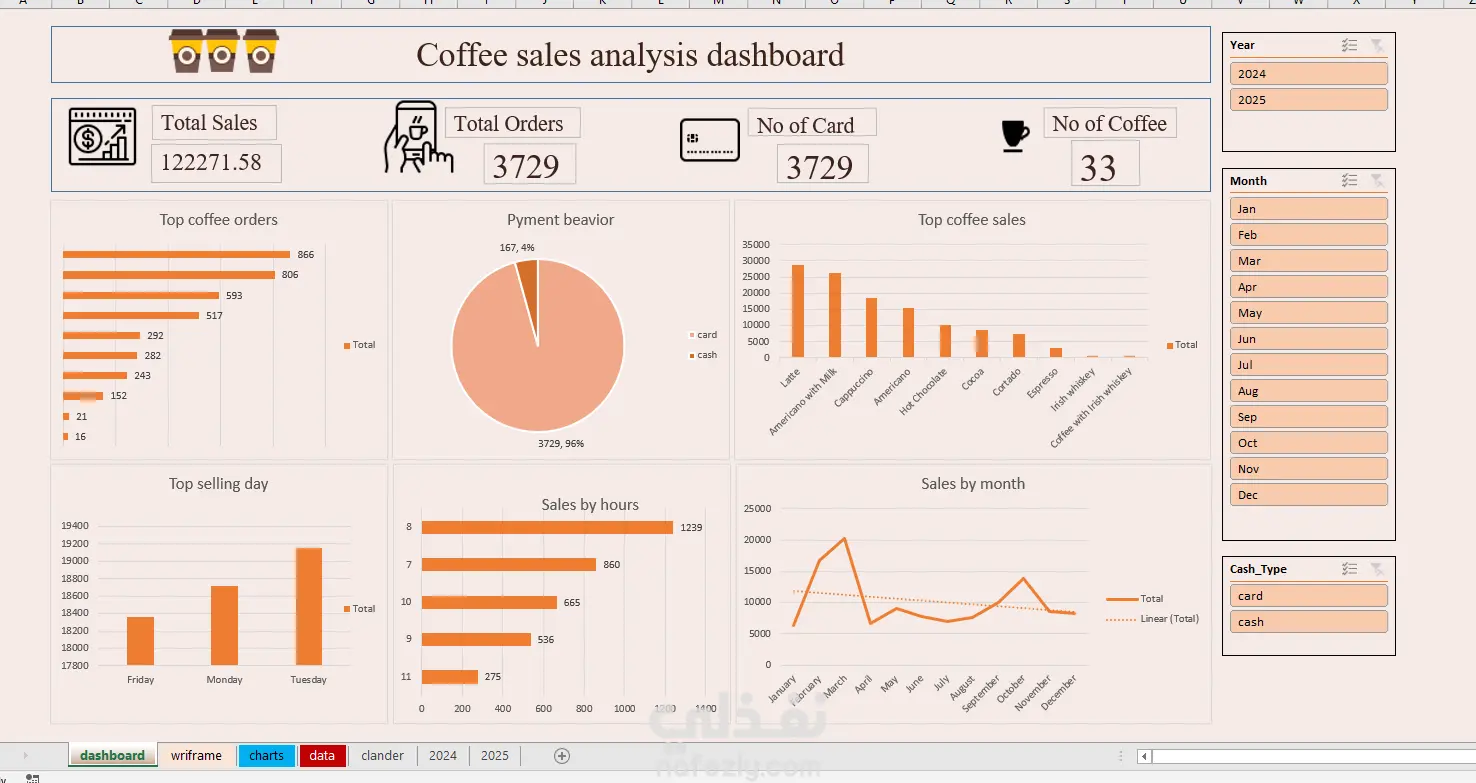Click the Monday bar in day chart

coord(224,625)
